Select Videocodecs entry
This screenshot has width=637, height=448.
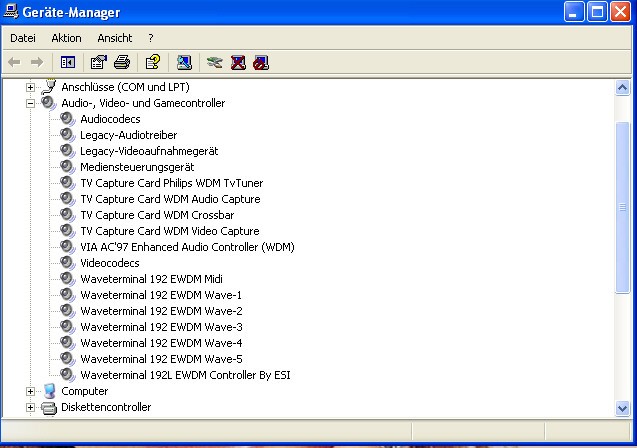coord(110,263)
